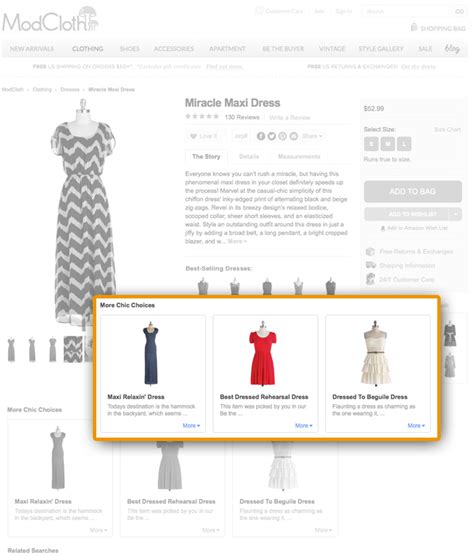474x556 pixels.
Task: Click Add to Amazon Wish List link
Action: point(417,228)
